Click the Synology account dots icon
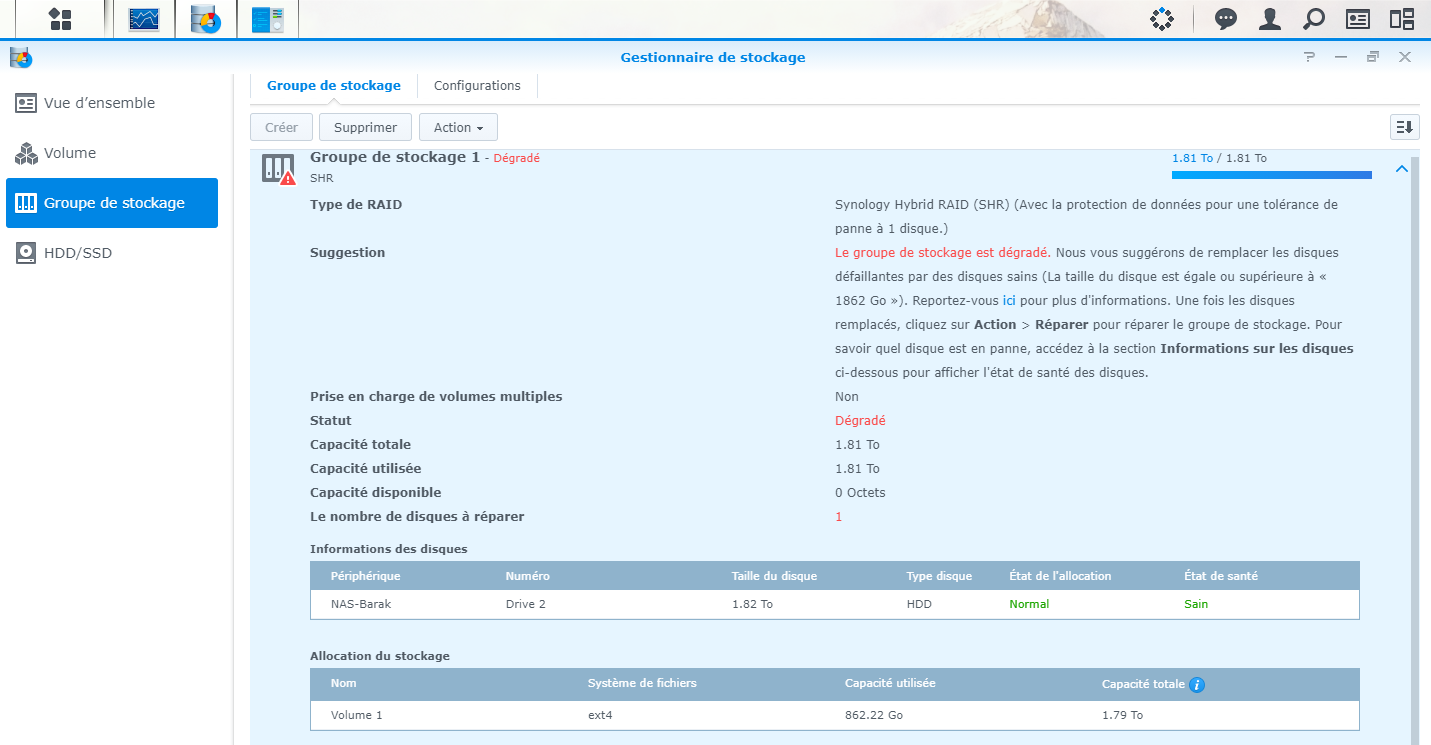This screenshot has width=1431, height=745. pos(1161,19)
